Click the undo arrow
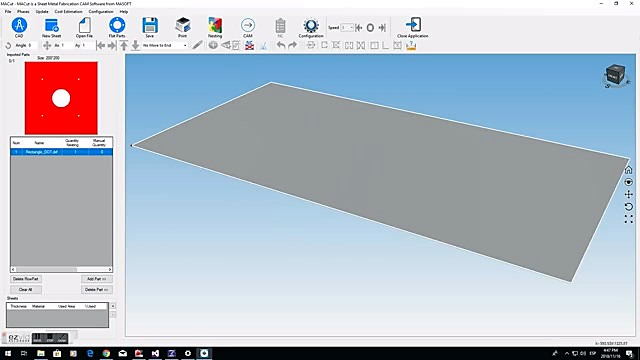This screenshot has width=640, height=360. pos(281,45)
